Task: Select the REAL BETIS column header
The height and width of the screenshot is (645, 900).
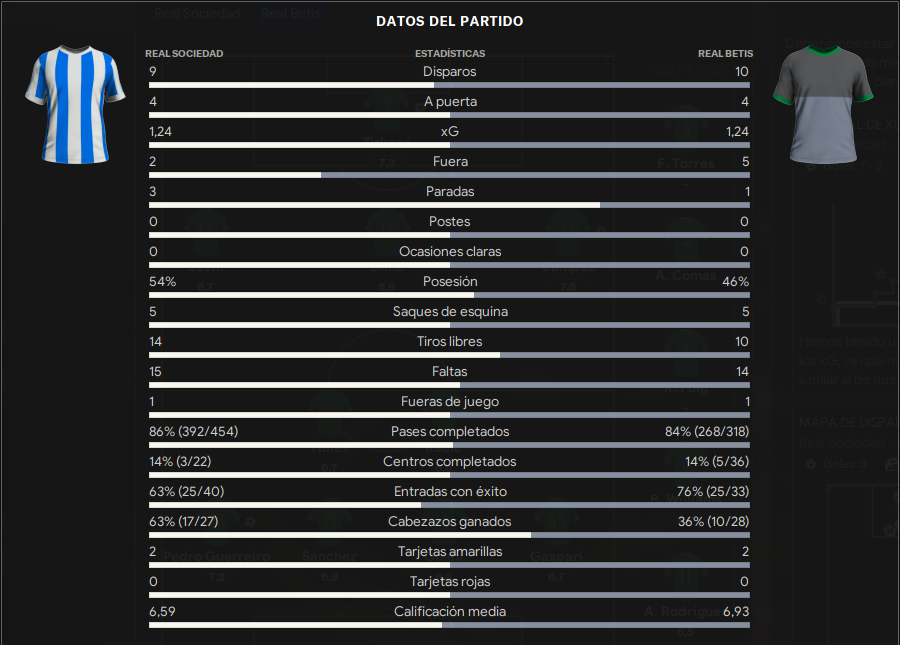Action: (726, 53)
